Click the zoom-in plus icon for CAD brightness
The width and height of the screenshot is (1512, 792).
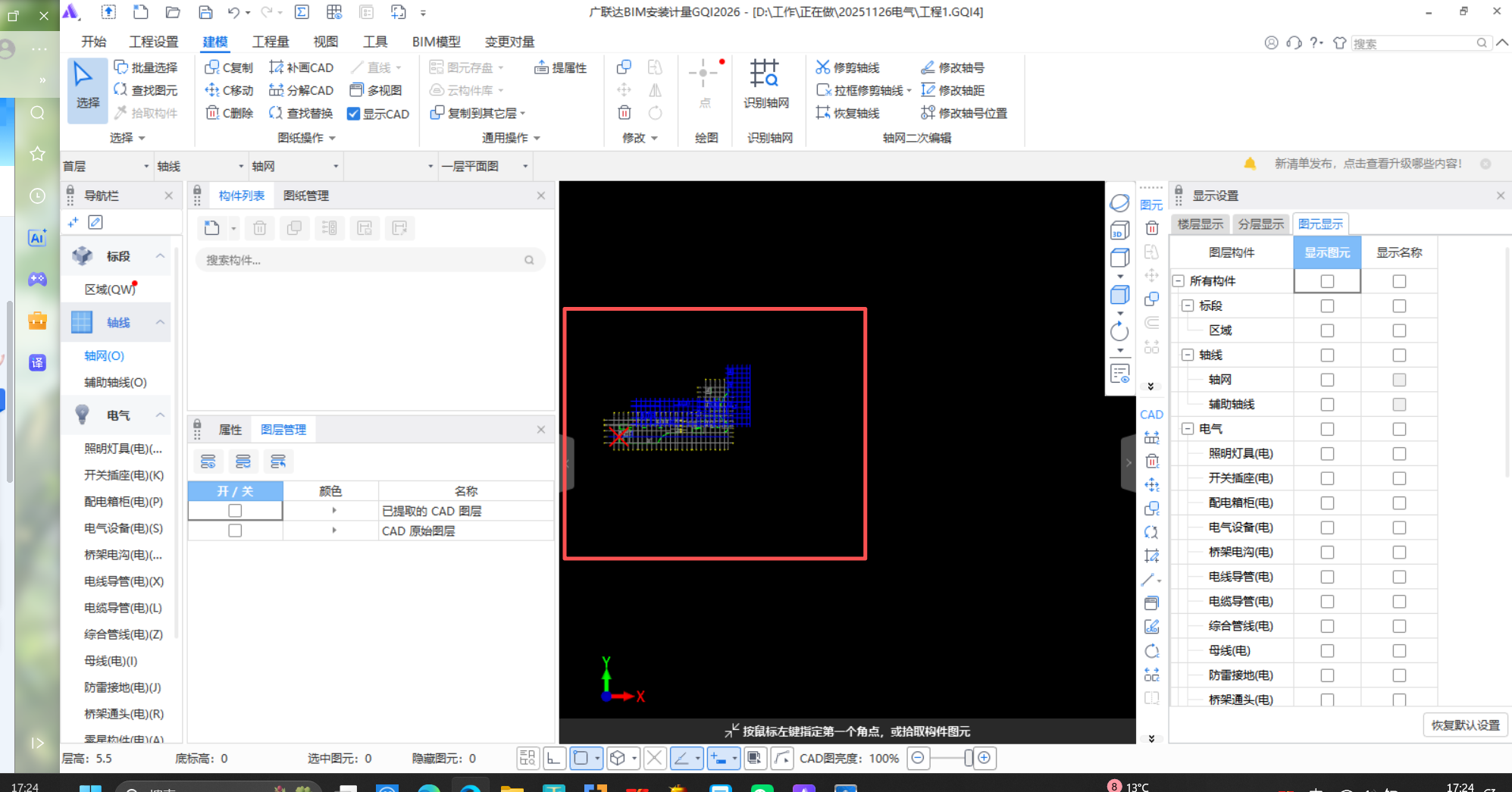pyautogui.click(x=985, y=758)
